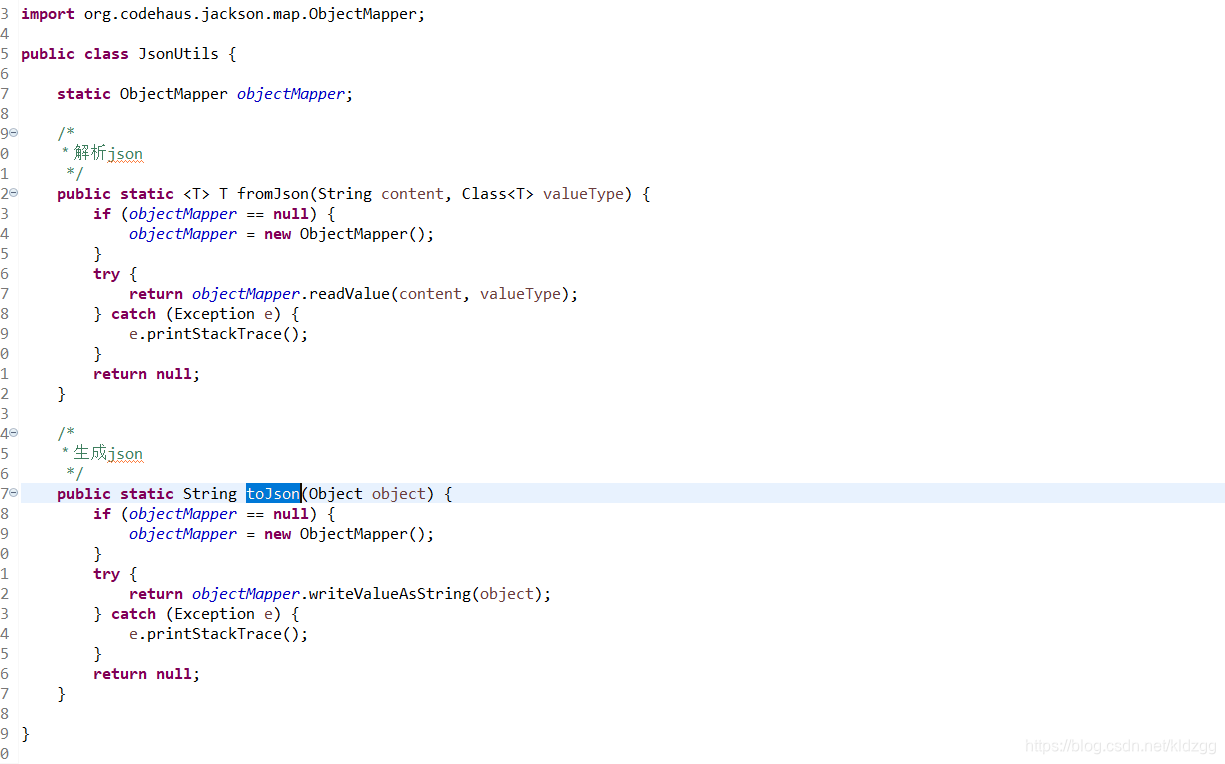
Task: Collapse the fromJson method fold marker
Action: pos(13,193)
